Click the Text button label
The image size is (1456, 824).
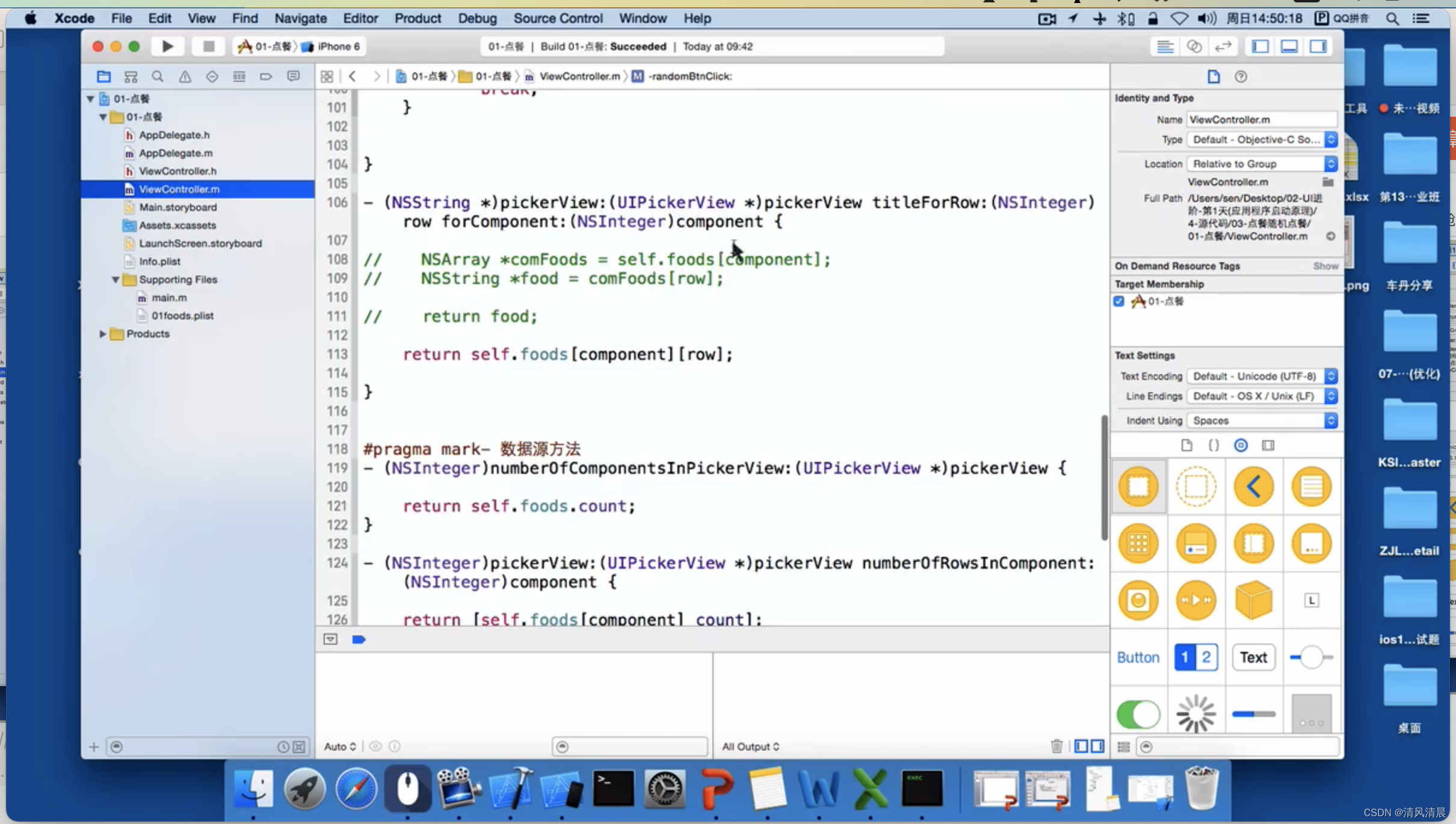coord(1253,657)
